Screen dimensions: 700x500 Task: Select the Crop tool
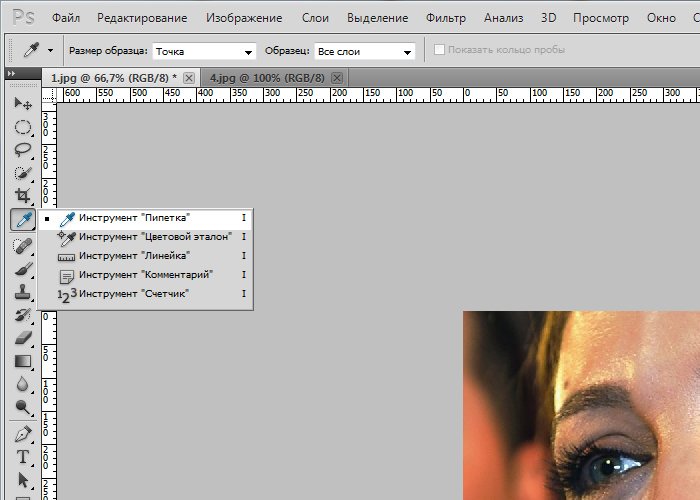point(22,196)
